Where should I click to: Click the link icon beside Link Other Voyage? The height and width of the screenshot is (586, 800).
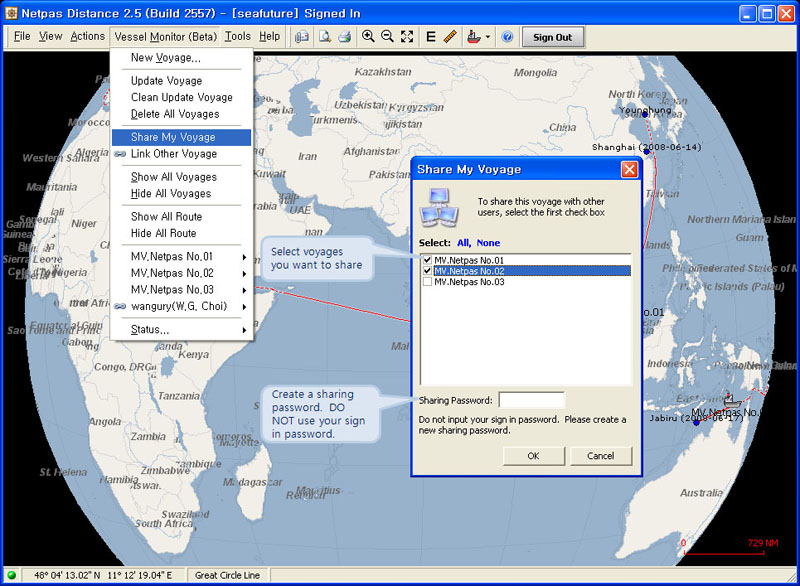coord(120,154)
